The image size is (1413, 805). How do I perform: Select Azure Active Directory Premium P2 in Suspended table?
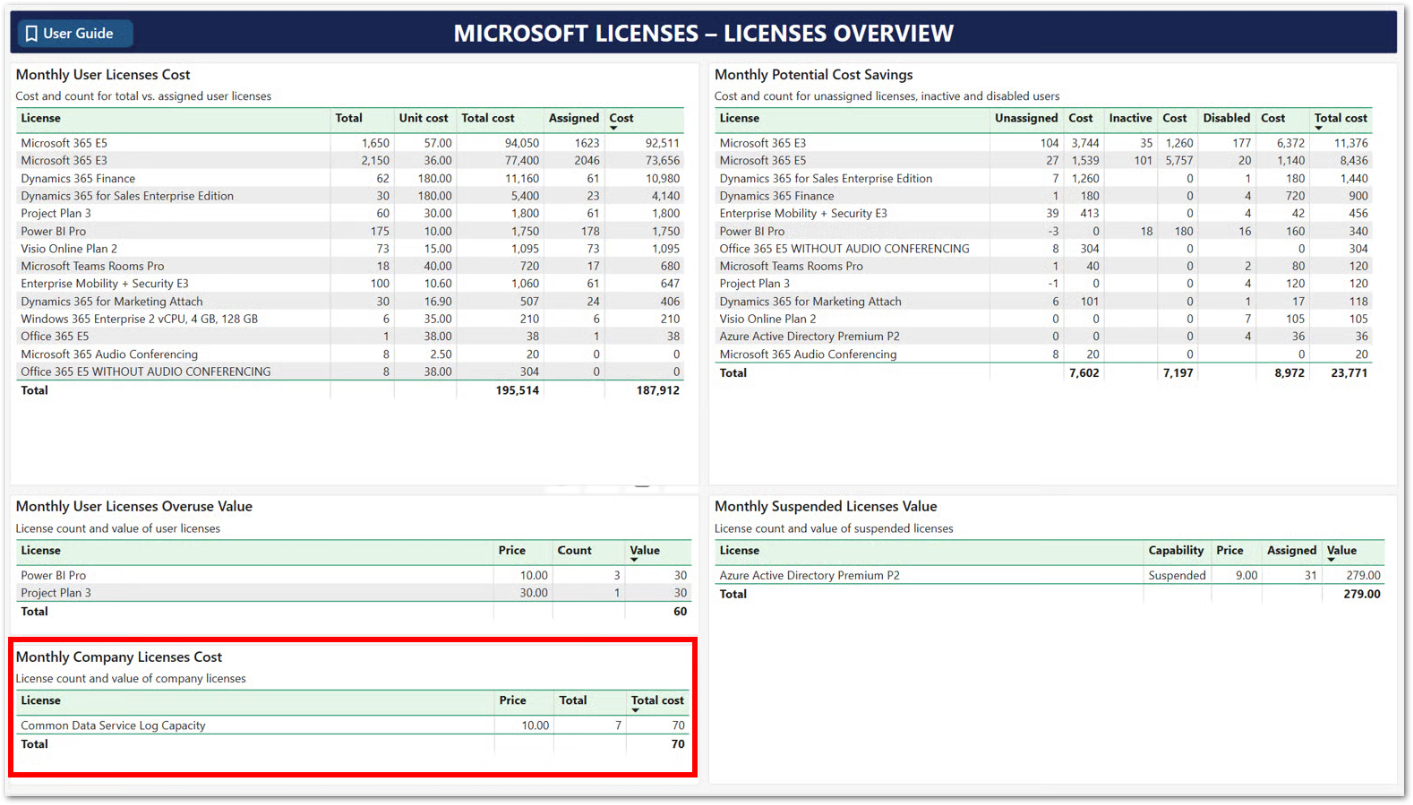[x=809, y=575]
